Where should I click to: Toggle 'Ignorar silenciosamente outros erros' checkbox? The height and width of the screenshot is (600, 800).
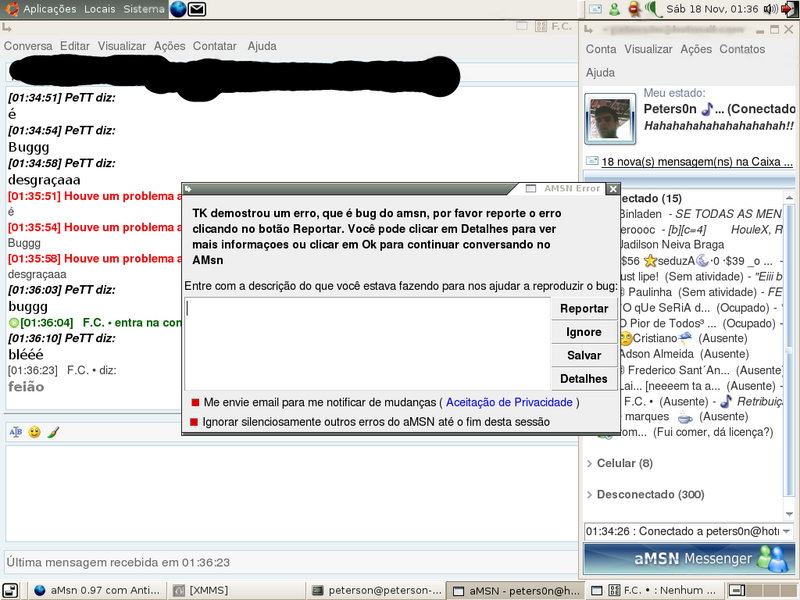[x=194, y=422]
